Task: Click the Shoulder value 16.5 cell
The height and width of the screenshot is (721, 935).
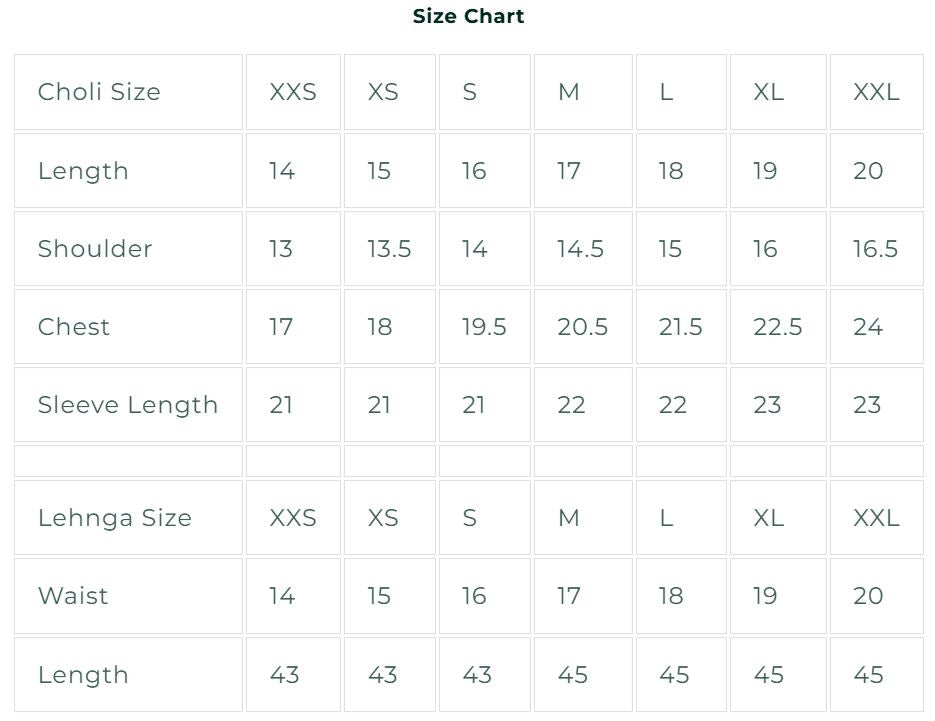Action: coord(877,249)
